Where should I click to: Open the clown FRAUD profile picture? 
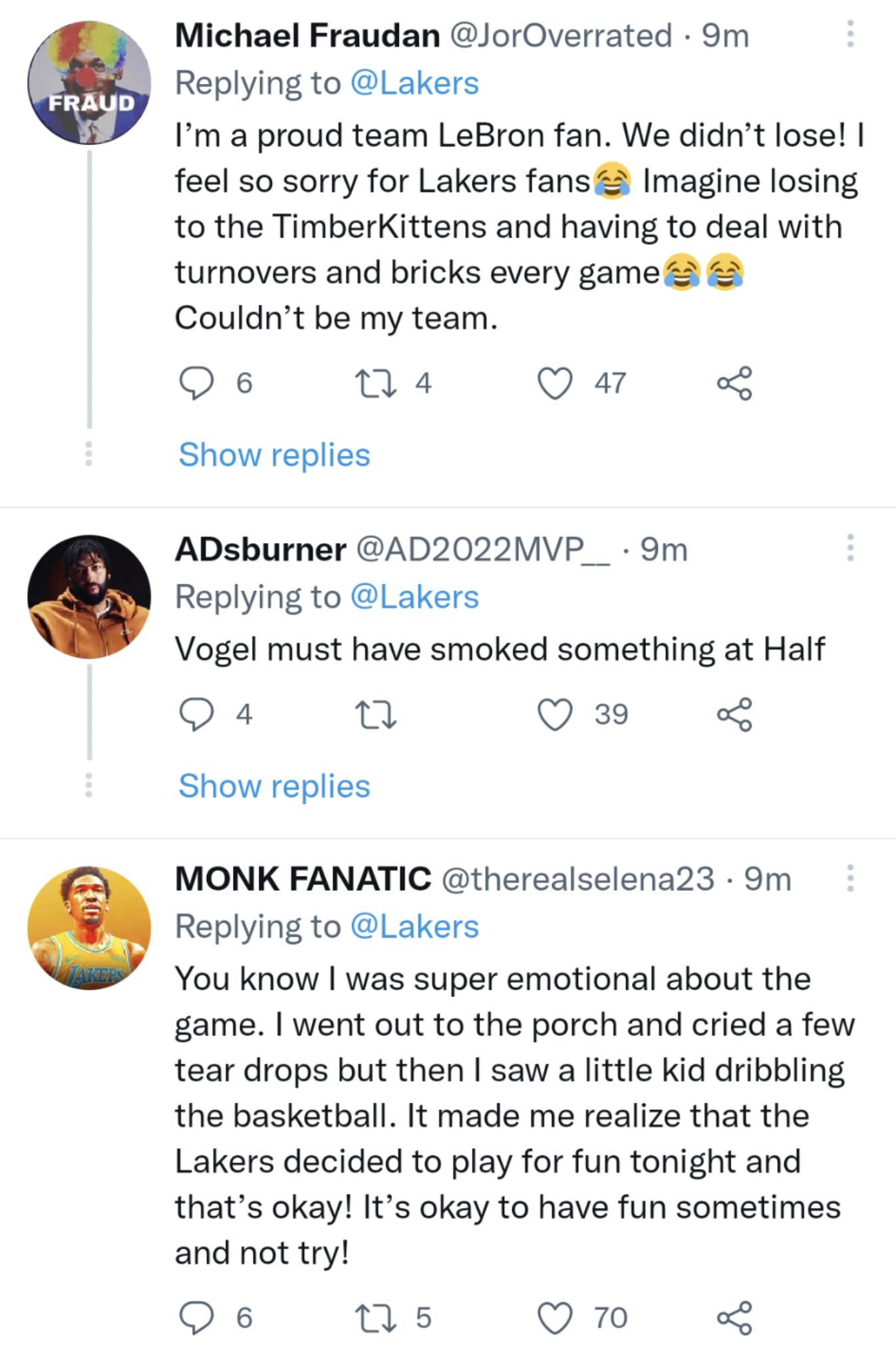point(89,83)
